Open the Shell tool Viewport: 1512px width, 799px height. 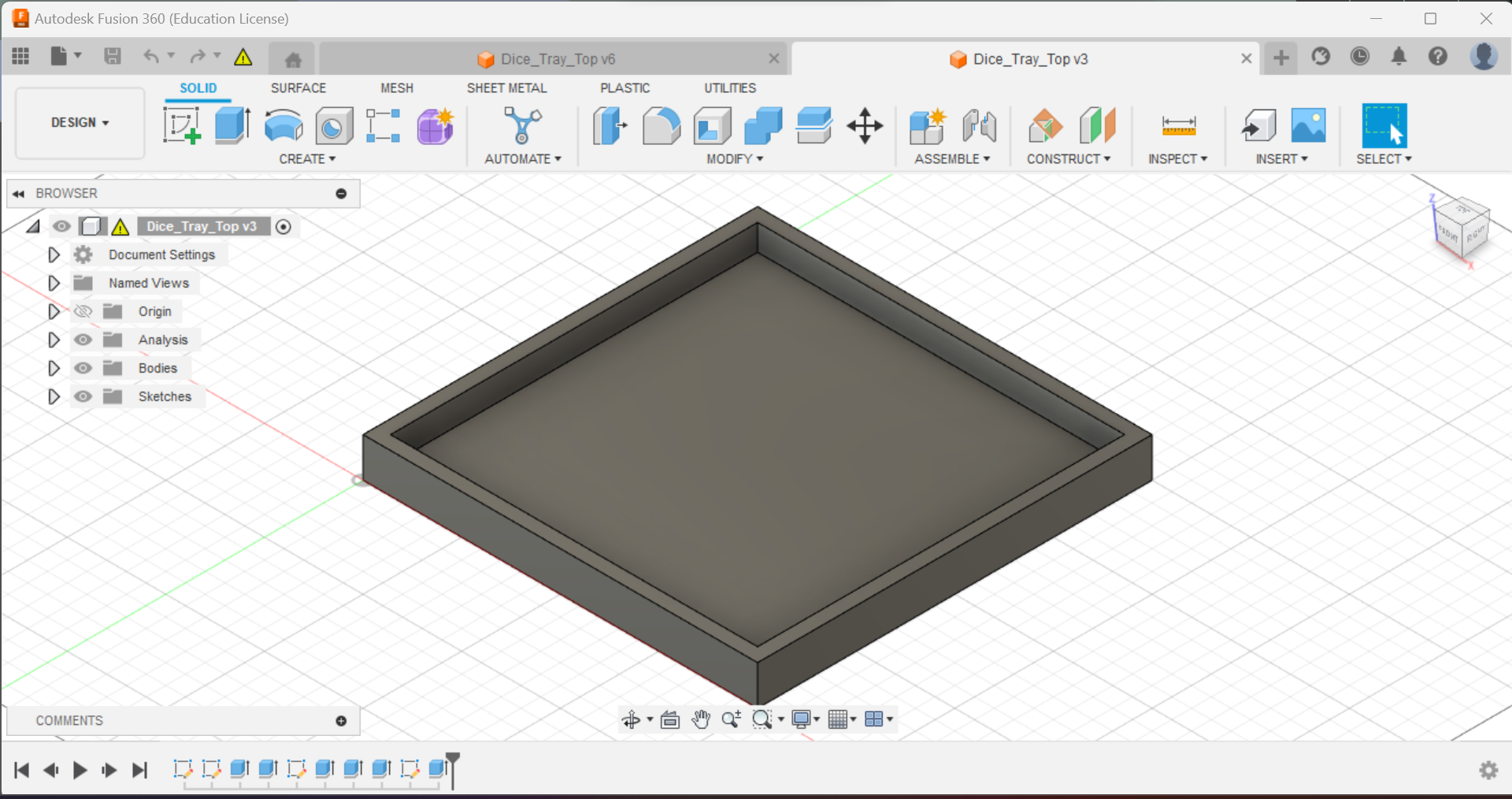tap(712, 126)
